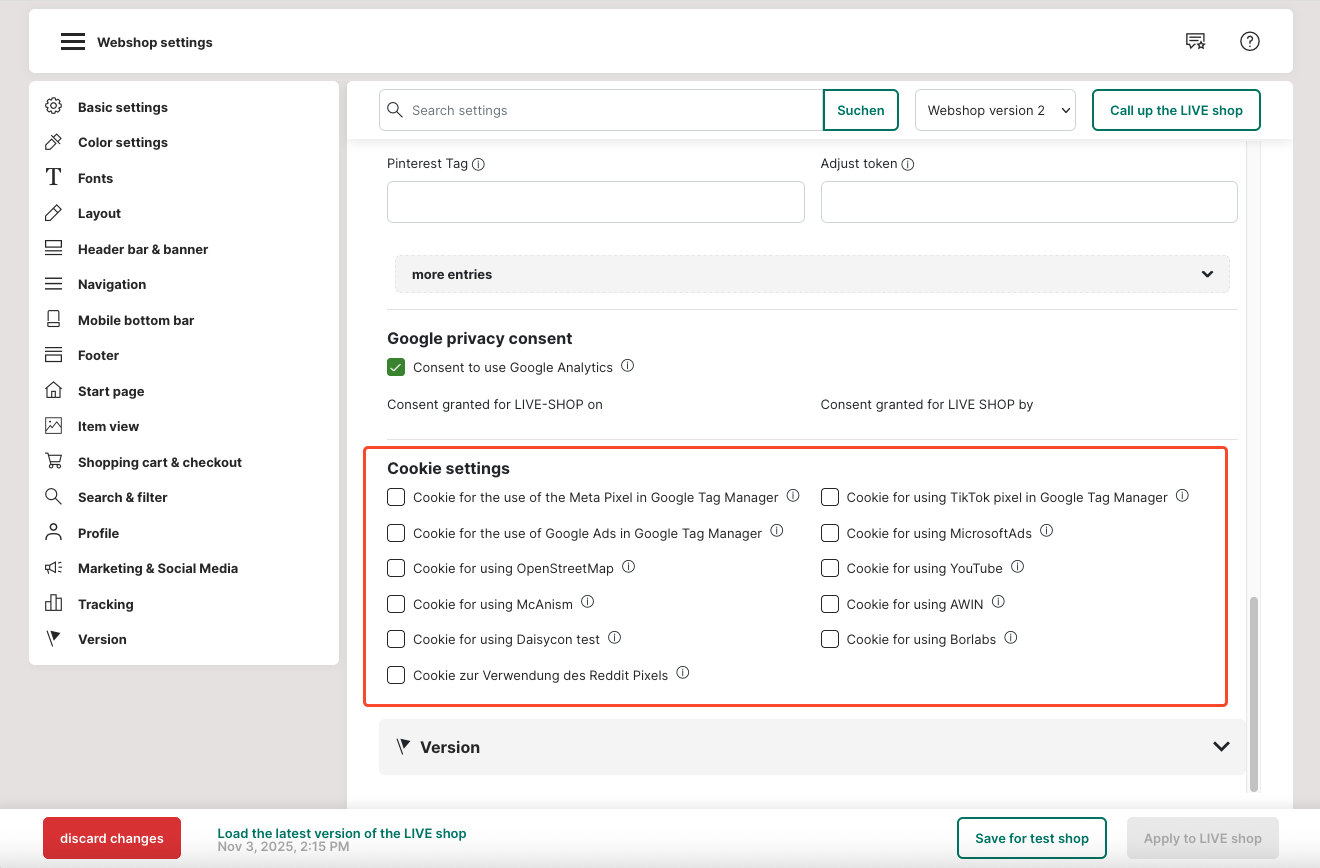The image size is (1320, 868).
Task: Click the Pinterest Tag info icon
Action: pos(478,164)
